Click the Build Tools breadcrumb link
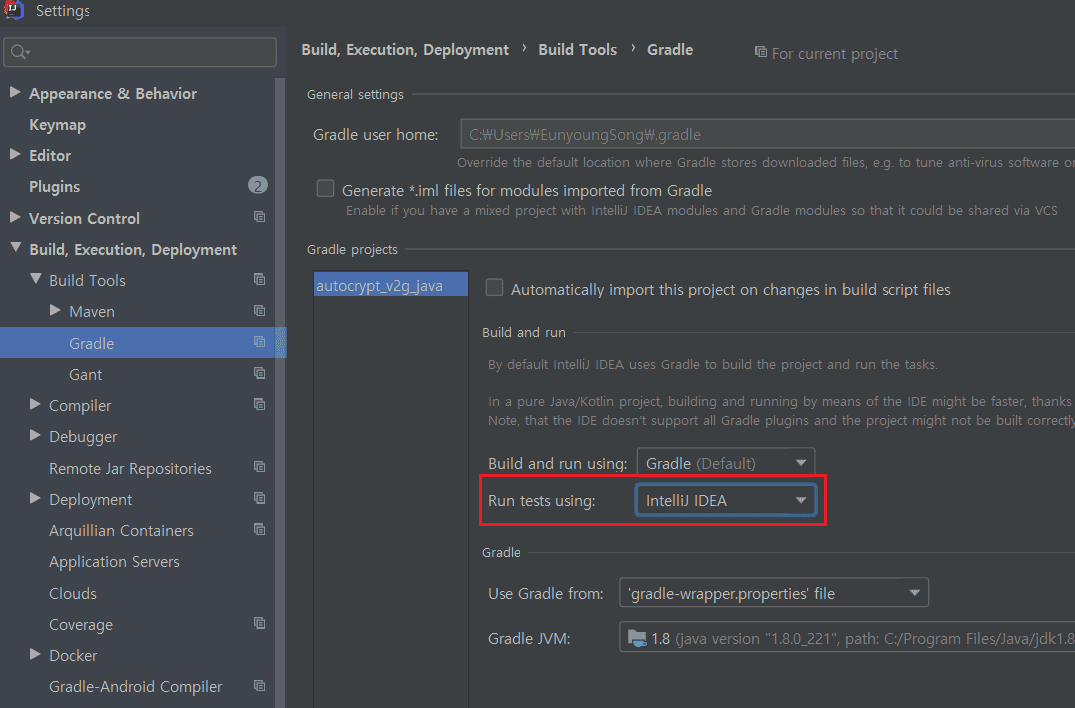Image resolution: width=1075 pixels, height=708 pixels. (577, 50)
